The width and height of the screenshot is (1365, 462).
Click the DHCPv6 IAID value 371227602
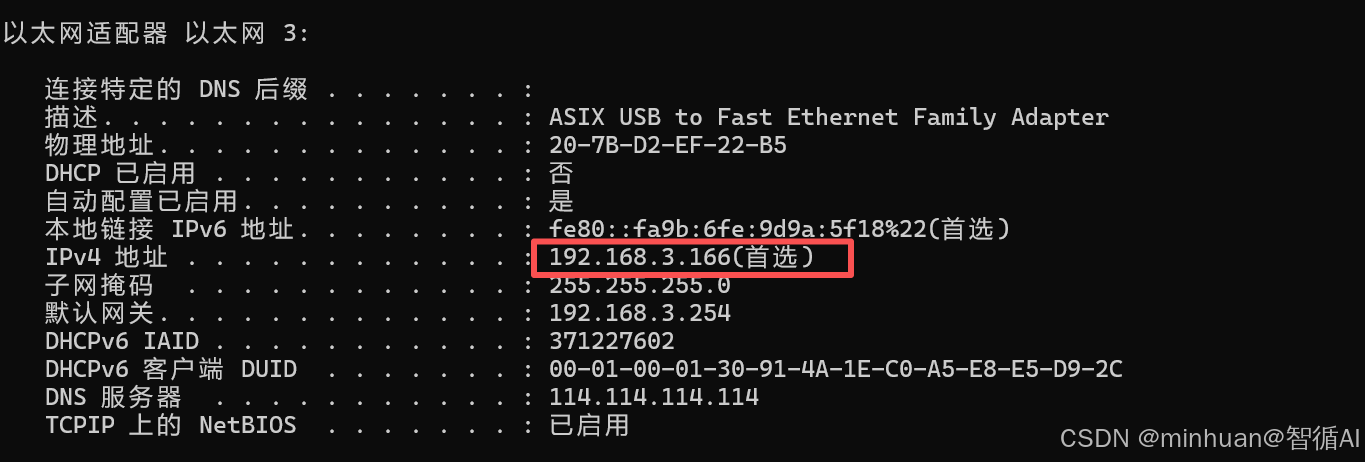pos(611,342)
